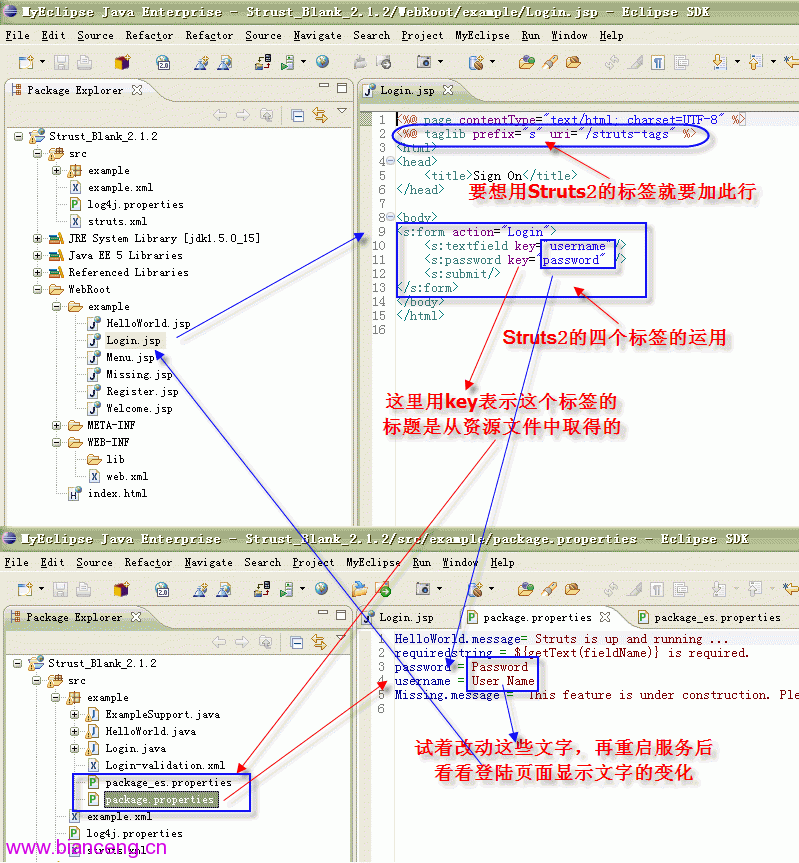
Task: Expand Java EE 5 Libraries node
Action: click(37, 255)
